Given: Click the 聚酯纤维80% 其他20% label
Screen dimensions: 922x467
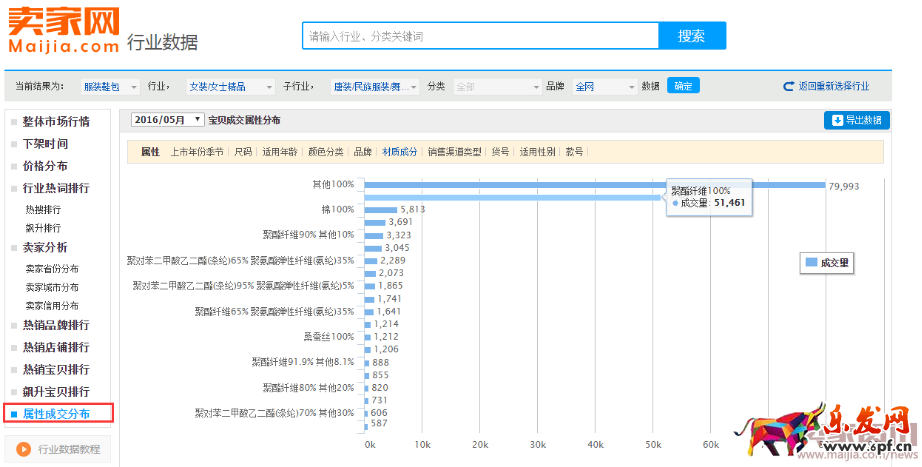Looking at the screenshot, I should click(x=309, y=388).
